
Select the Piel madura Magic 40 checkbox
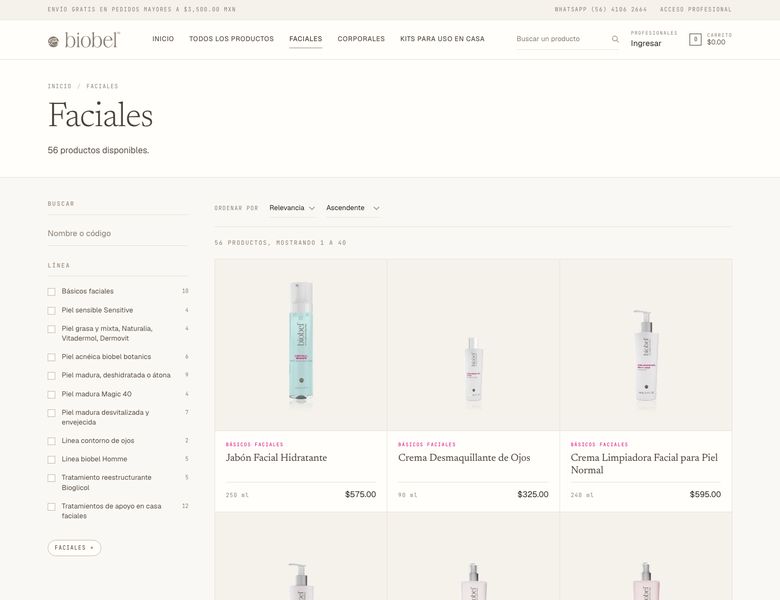click(51, 395)
